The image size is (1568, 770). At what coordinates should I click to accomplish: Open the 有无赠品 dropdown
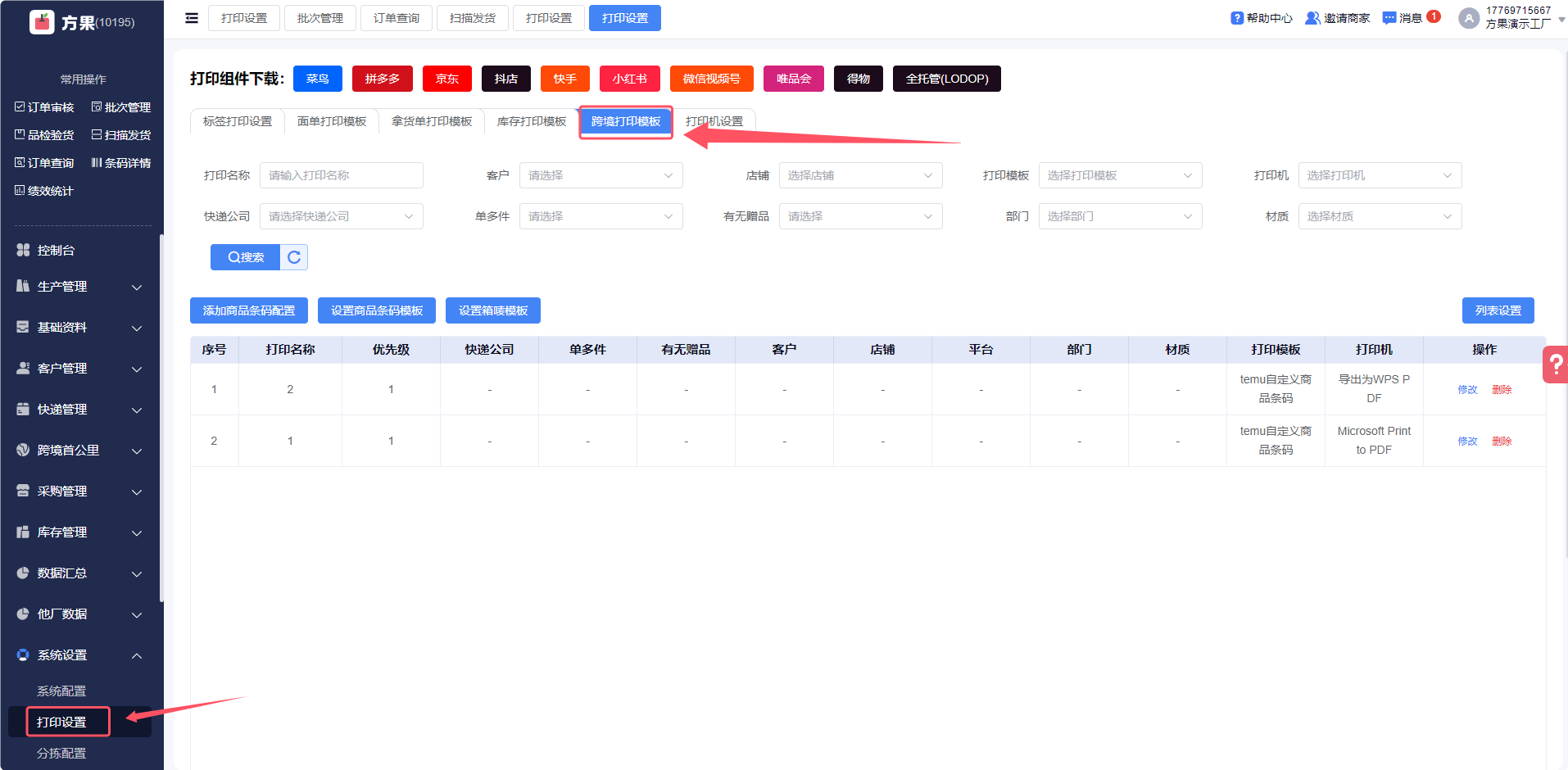[x=861, y=216]
